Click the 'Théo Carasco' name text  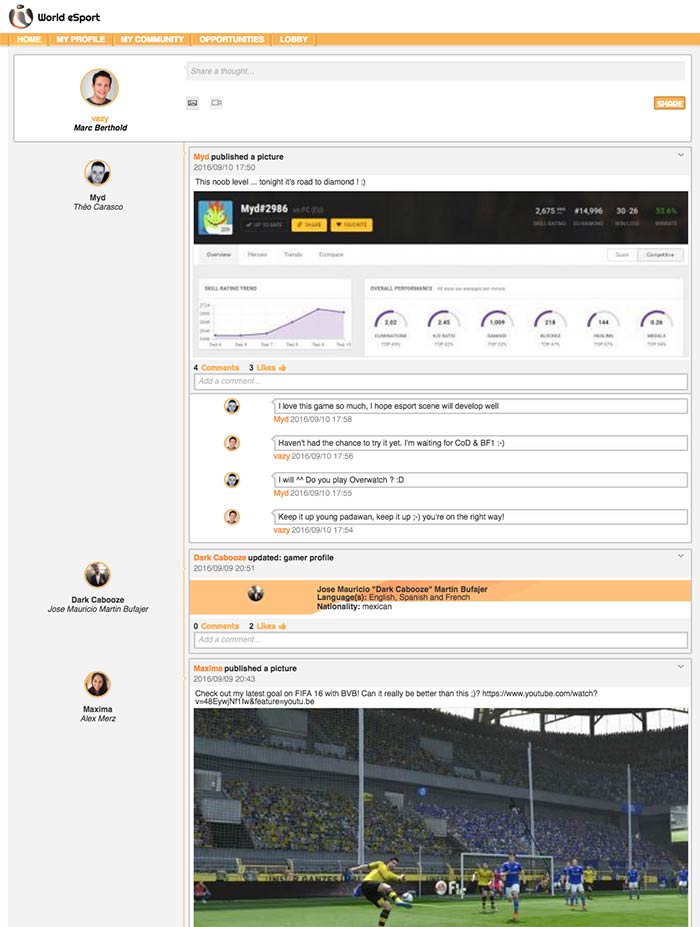98,207
